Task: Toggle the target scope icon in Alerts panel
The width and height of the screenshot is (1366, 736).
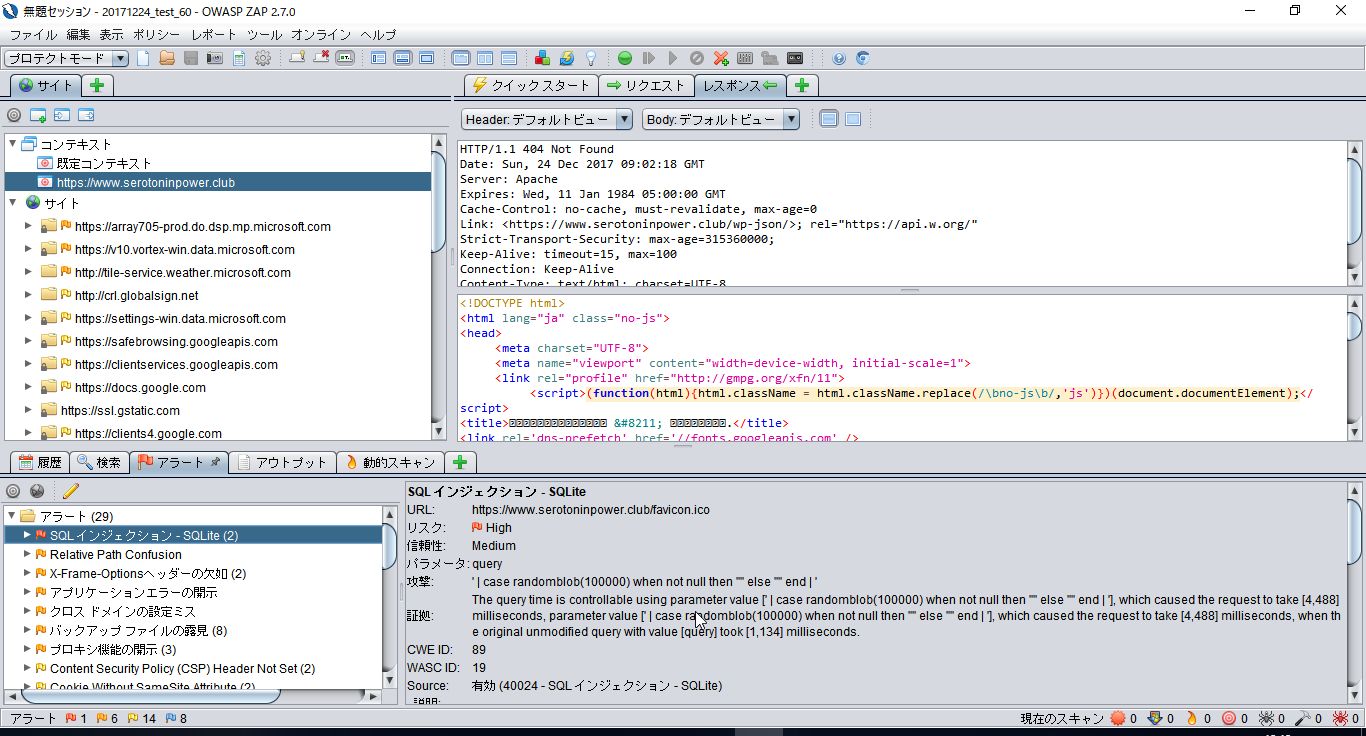Action: (x=14, y=491)
